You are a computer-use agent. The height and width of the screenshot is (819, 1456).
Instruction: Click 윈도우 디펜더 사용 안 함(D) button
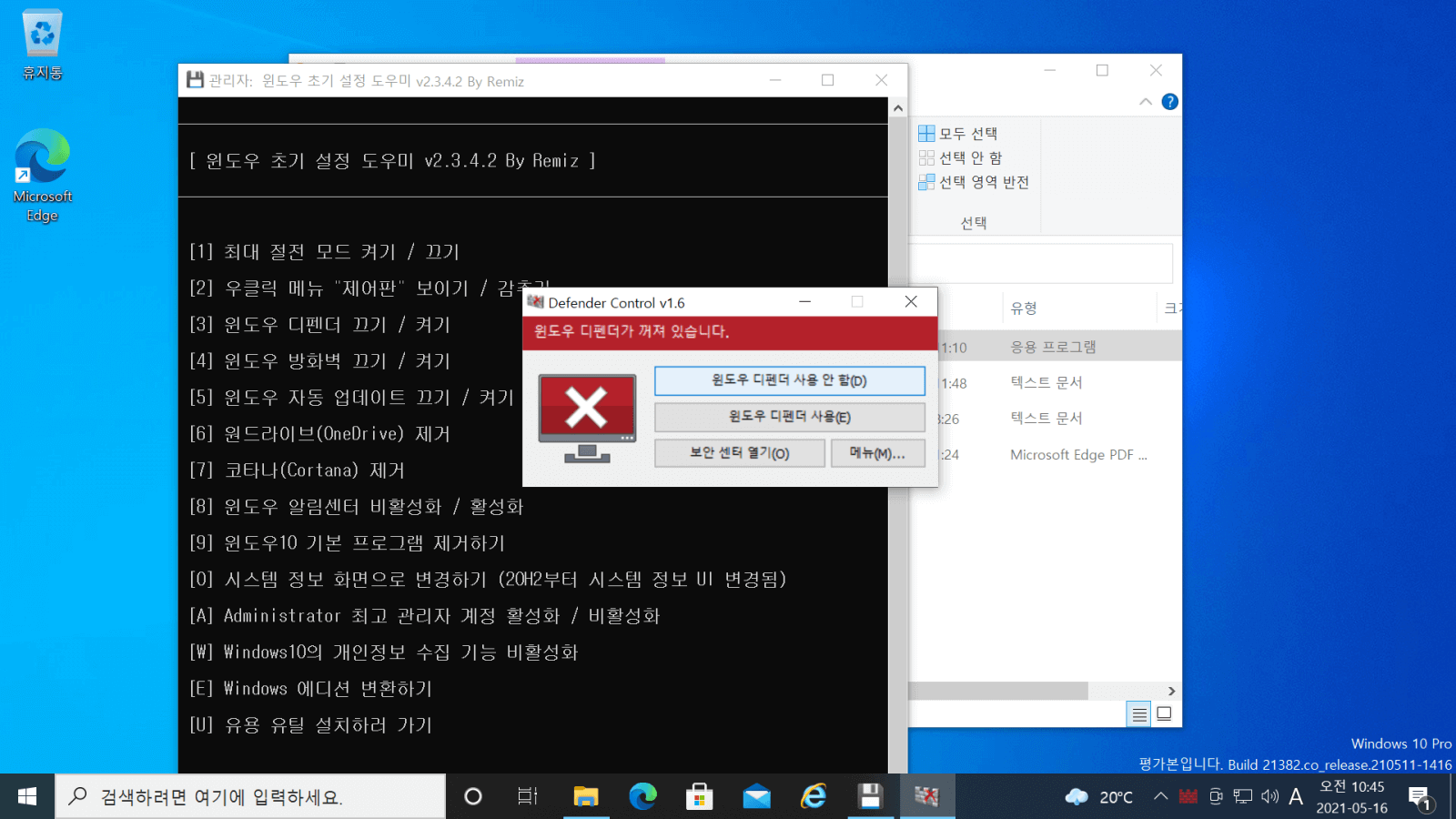(790, 380)
